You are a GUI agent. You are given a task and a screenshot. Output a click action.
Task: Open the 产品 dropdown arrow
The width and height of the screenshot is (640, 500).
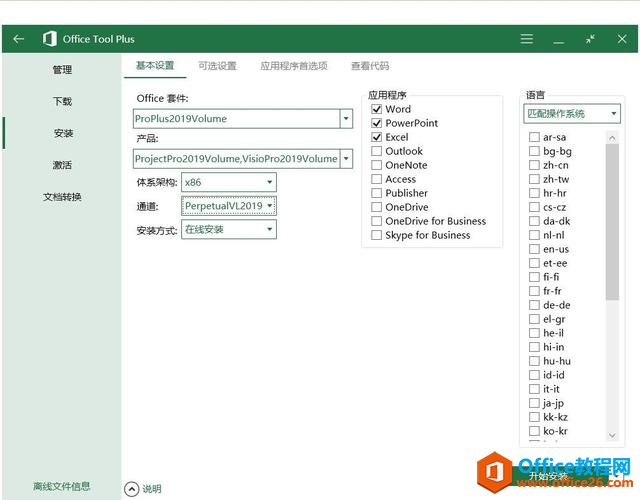pyautogui.click(x=346, y=158)
